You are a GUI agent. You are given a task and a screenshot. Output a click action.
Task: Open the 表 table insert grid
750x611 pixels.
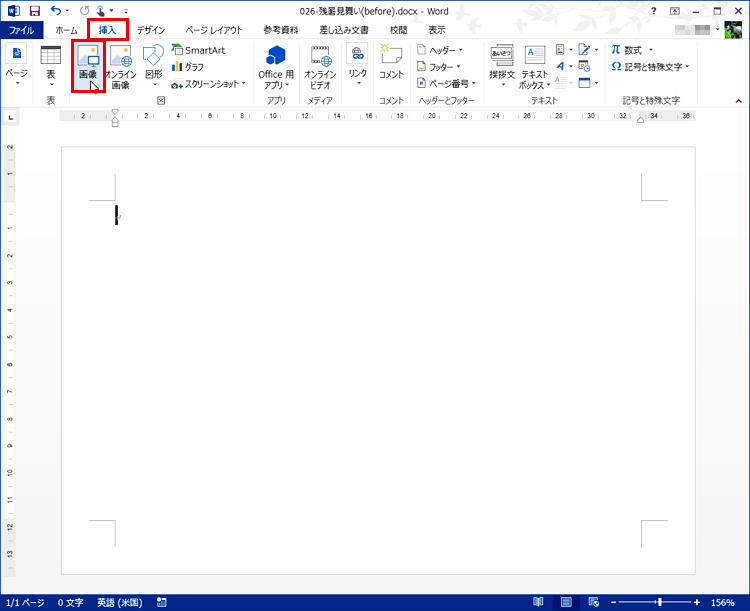coord(51,66)
